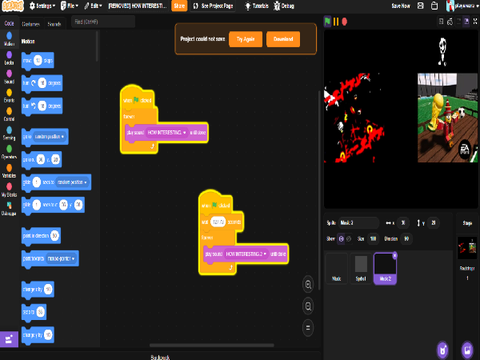Open the go to random position dropdown
The width and height of the screenshot is (480, 360).
(49, 137)
